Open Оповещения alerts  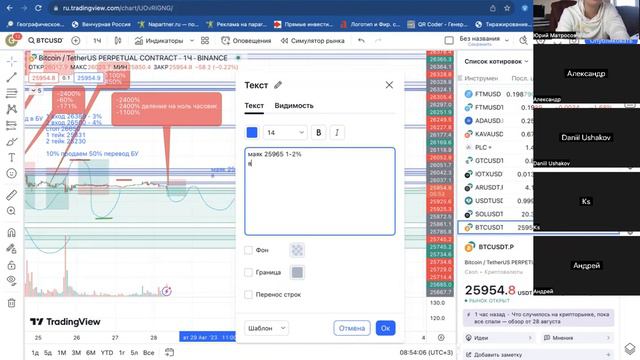tap(246, 40)
